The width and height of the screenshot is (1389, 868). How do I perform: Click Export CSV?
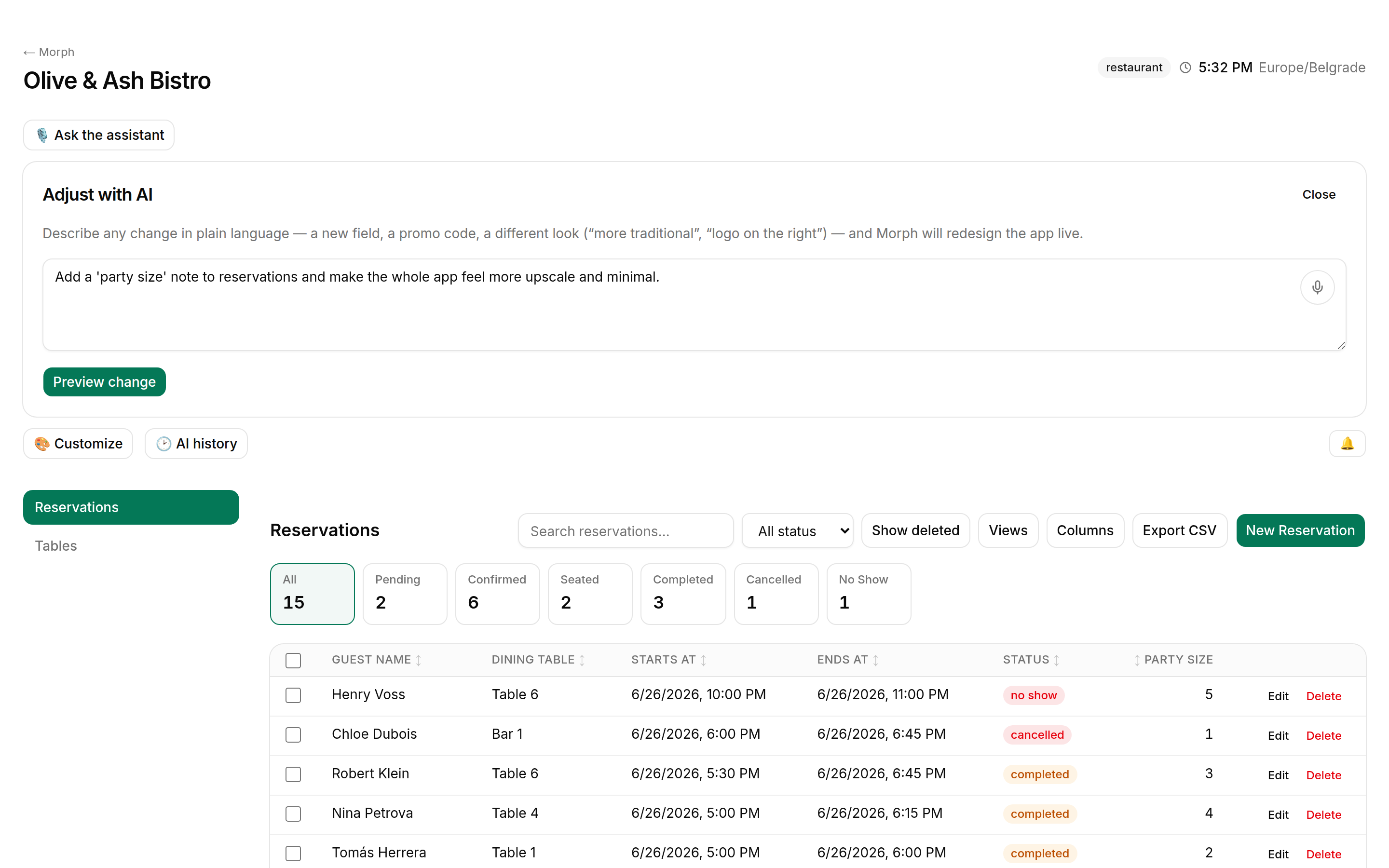click(1179, 531)
